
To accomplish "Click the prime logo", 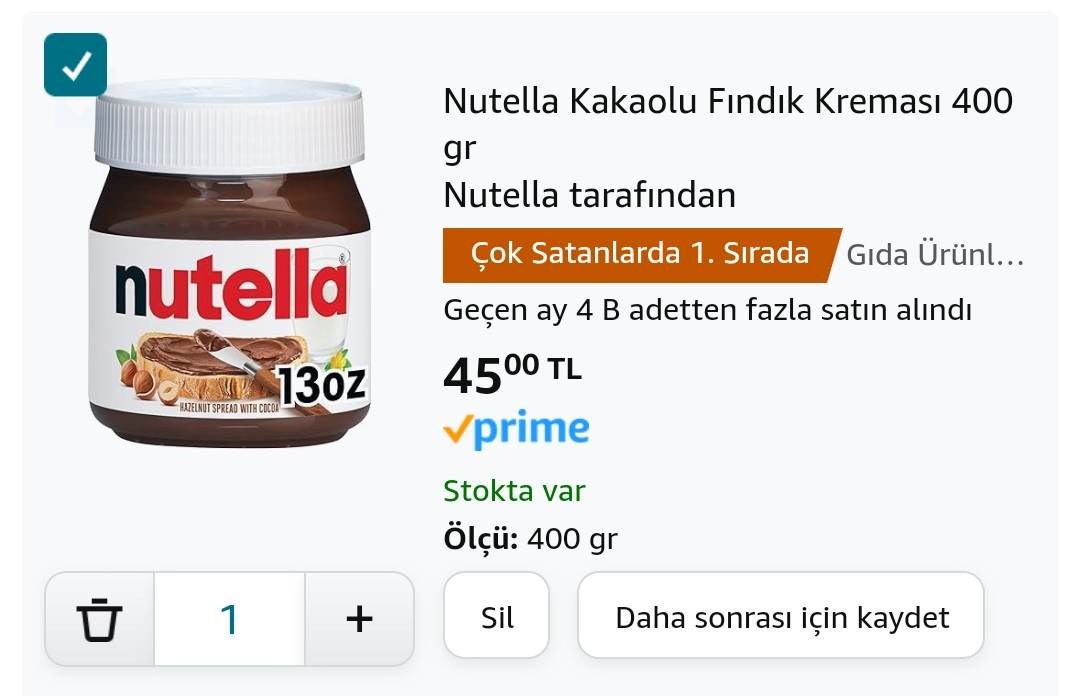I will [x=530, y=430].
